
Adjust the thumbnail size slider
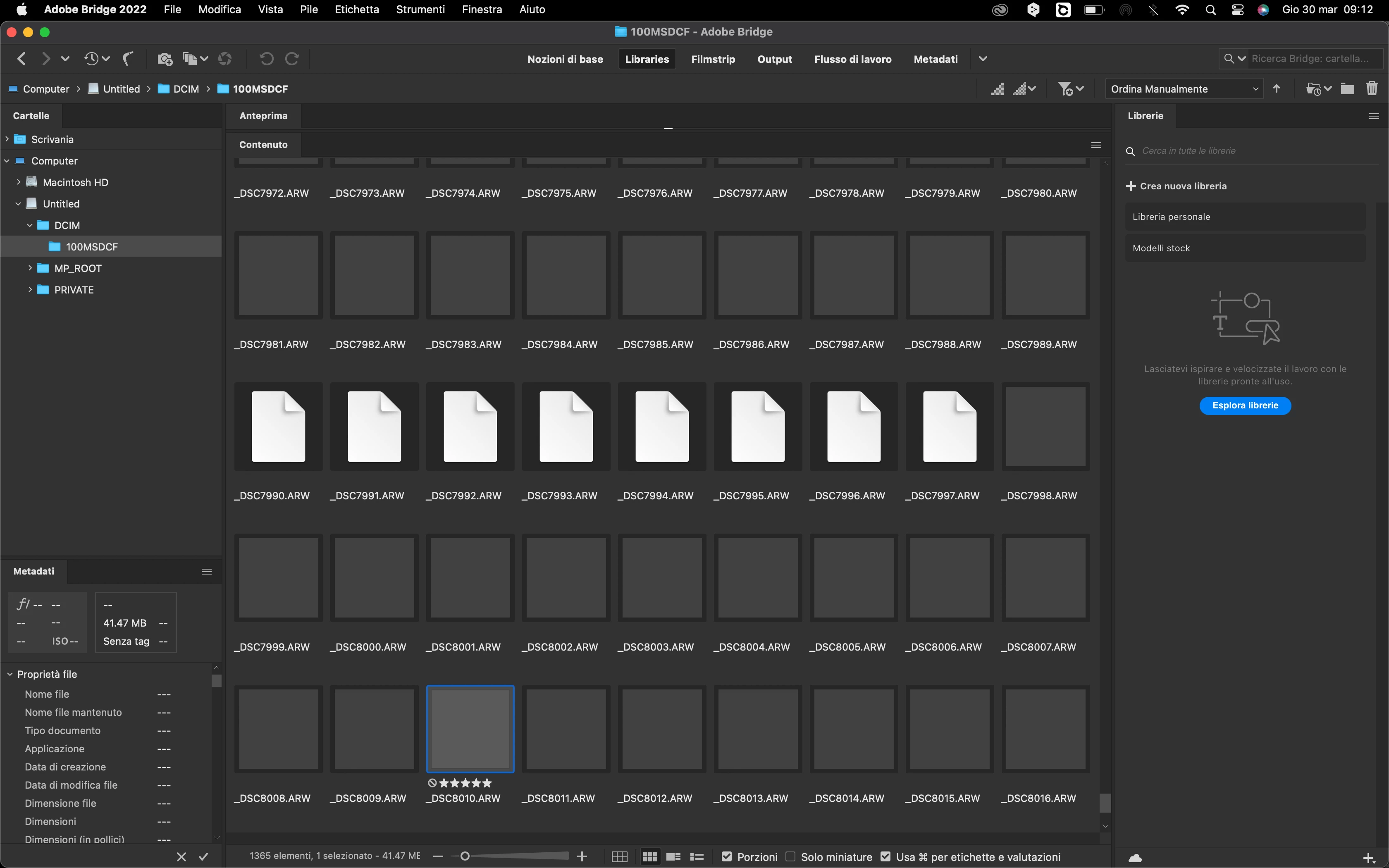(x=465, y=856)
